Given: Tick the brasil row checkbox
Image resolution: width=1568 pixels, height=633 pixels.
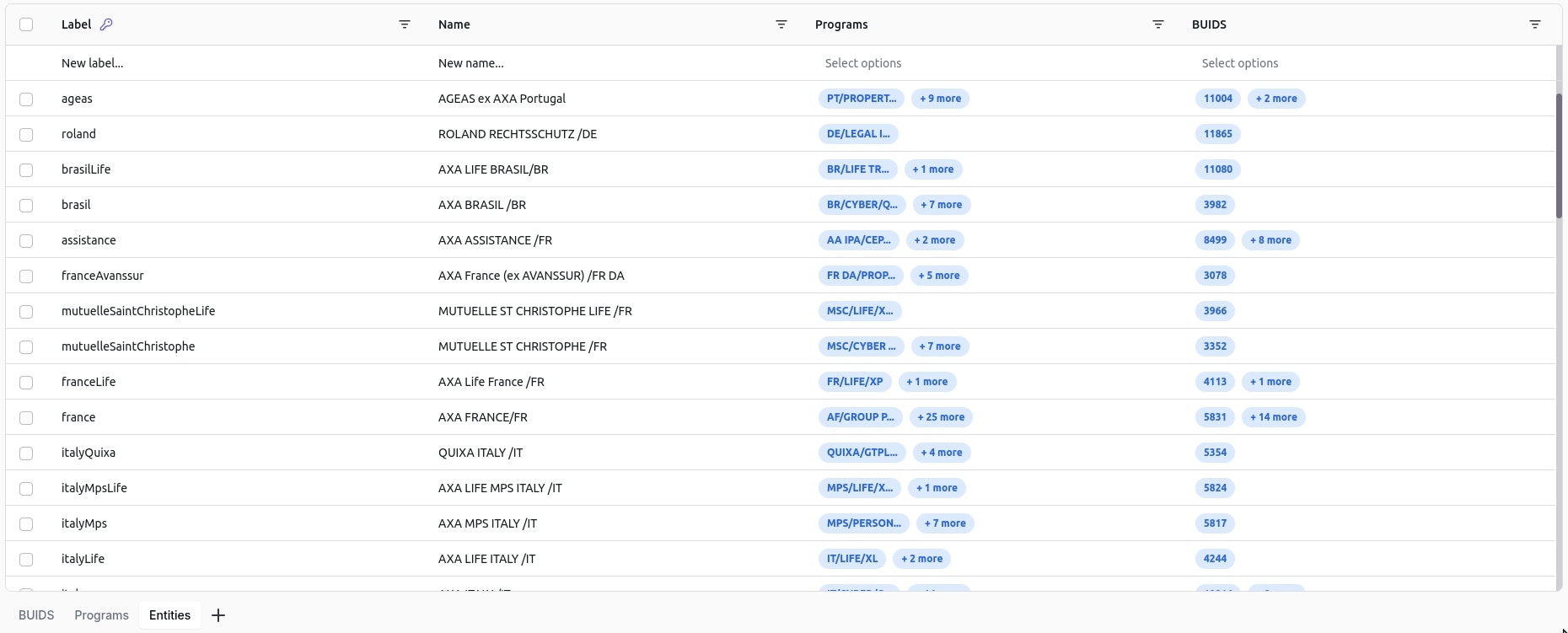Looking at the screenshot, I should (26, 206).
